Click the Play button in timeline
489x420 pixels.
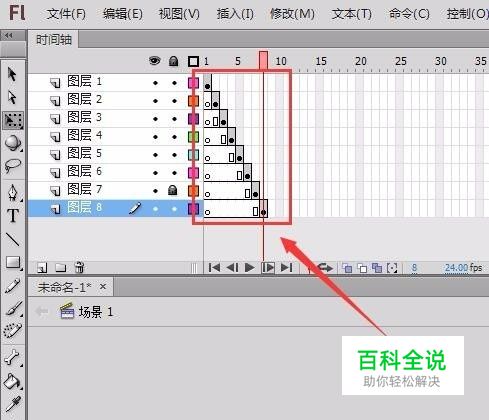pos(250,267)
